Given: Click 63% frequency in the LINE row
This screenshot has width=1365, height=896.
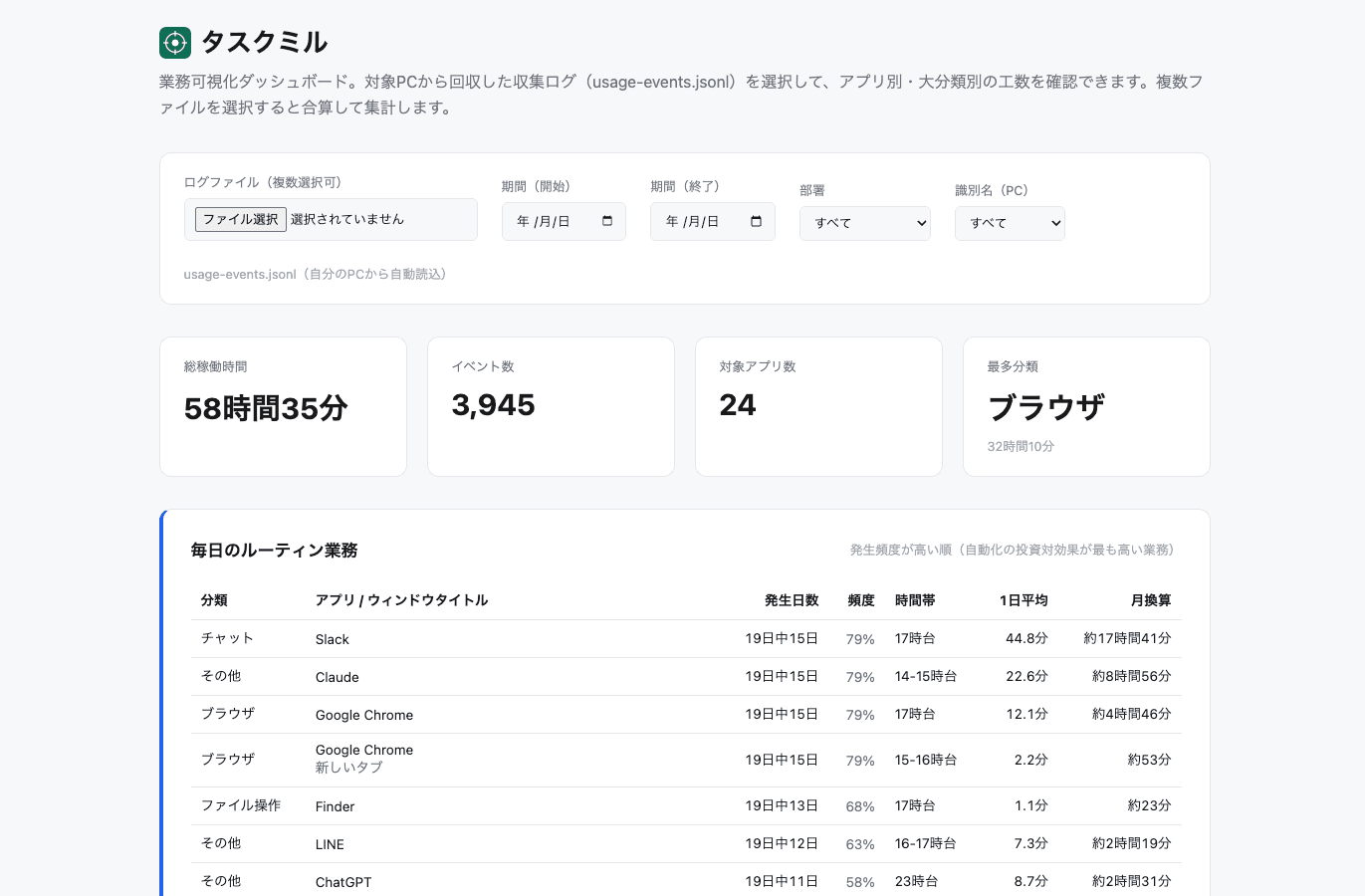Looking at the screenshot, I should 860,844.
